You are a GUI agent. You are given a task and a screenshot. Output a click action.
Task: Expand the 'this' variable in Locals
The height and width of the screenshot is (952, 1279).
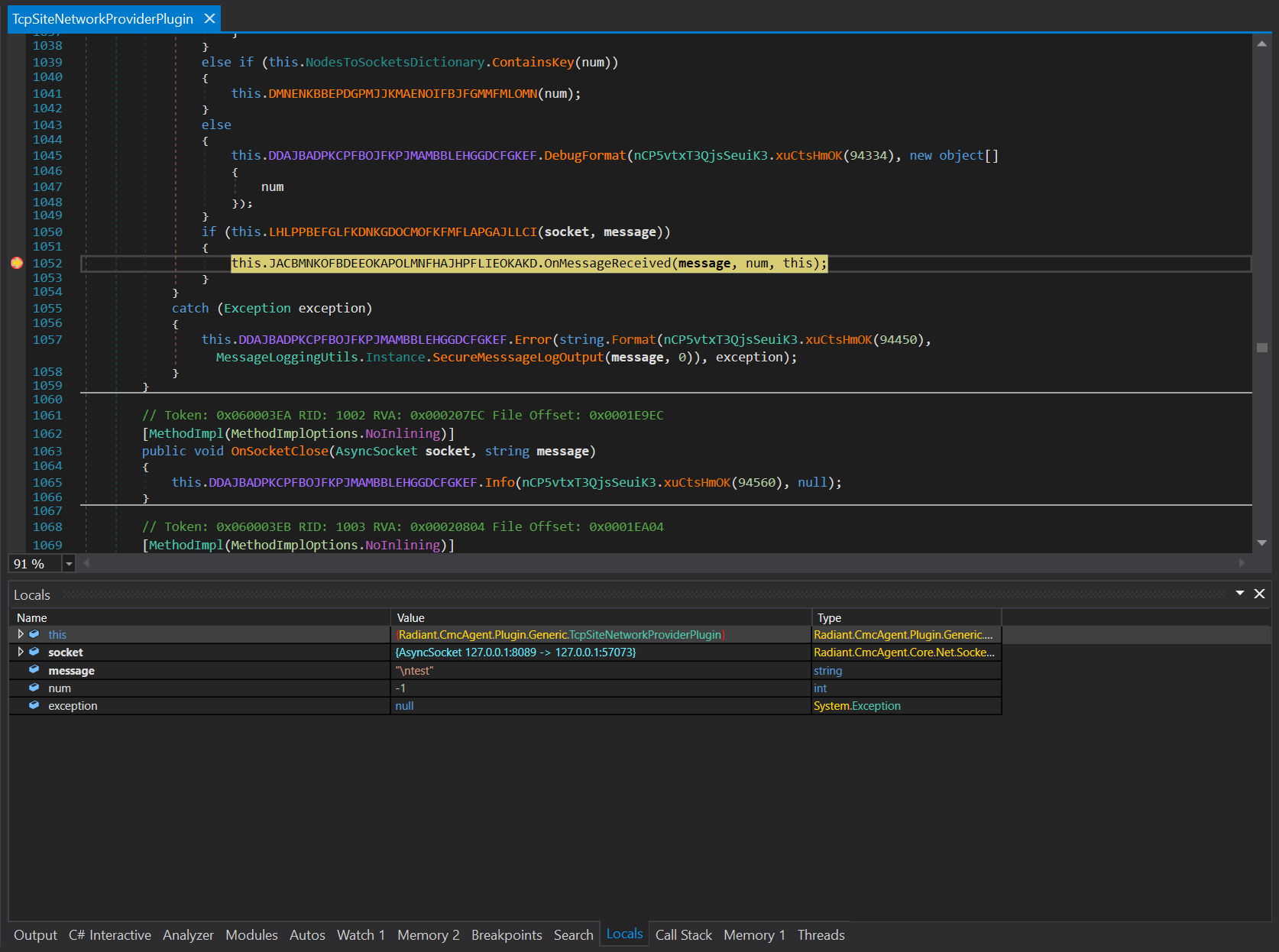[x=21, y=634]
